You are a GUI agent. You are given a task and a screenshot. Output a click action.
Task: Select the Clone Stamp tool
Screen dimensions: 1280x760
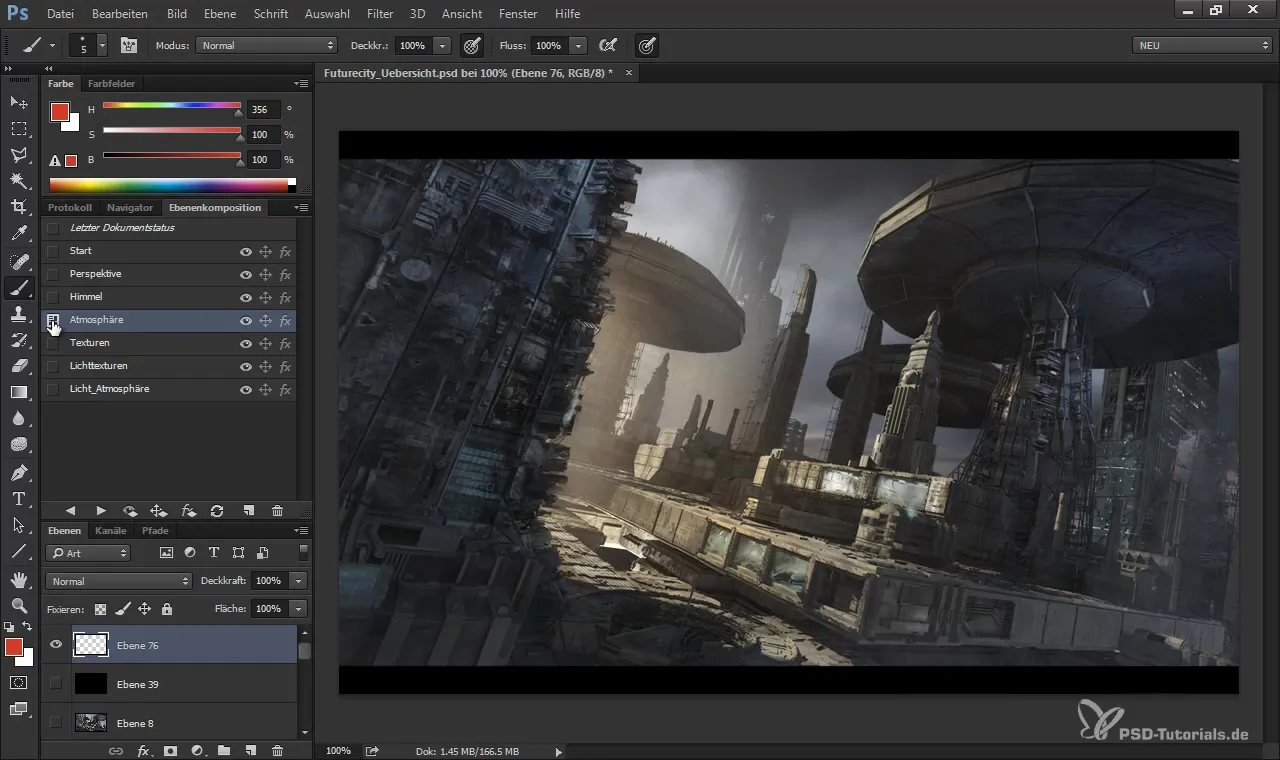pos(19,314)
